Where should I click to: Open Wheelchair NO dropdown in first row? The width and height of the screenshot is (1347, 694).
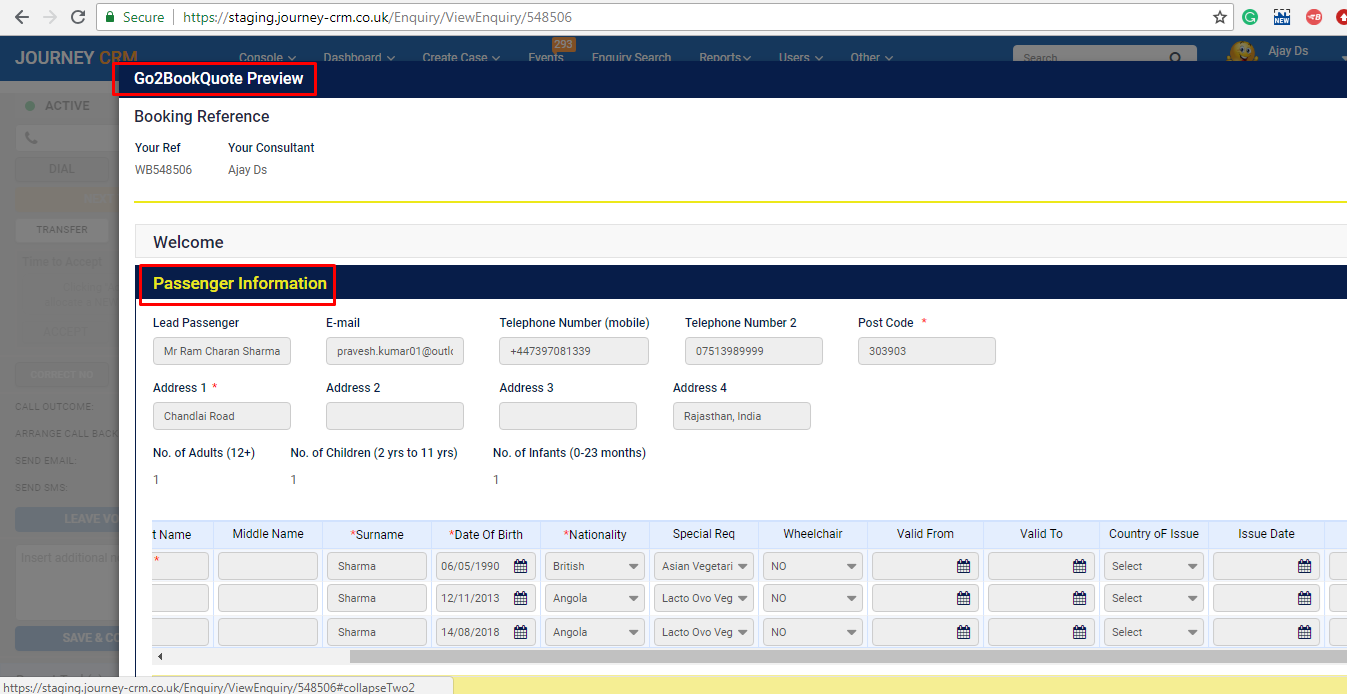click(x=813, y=566)
